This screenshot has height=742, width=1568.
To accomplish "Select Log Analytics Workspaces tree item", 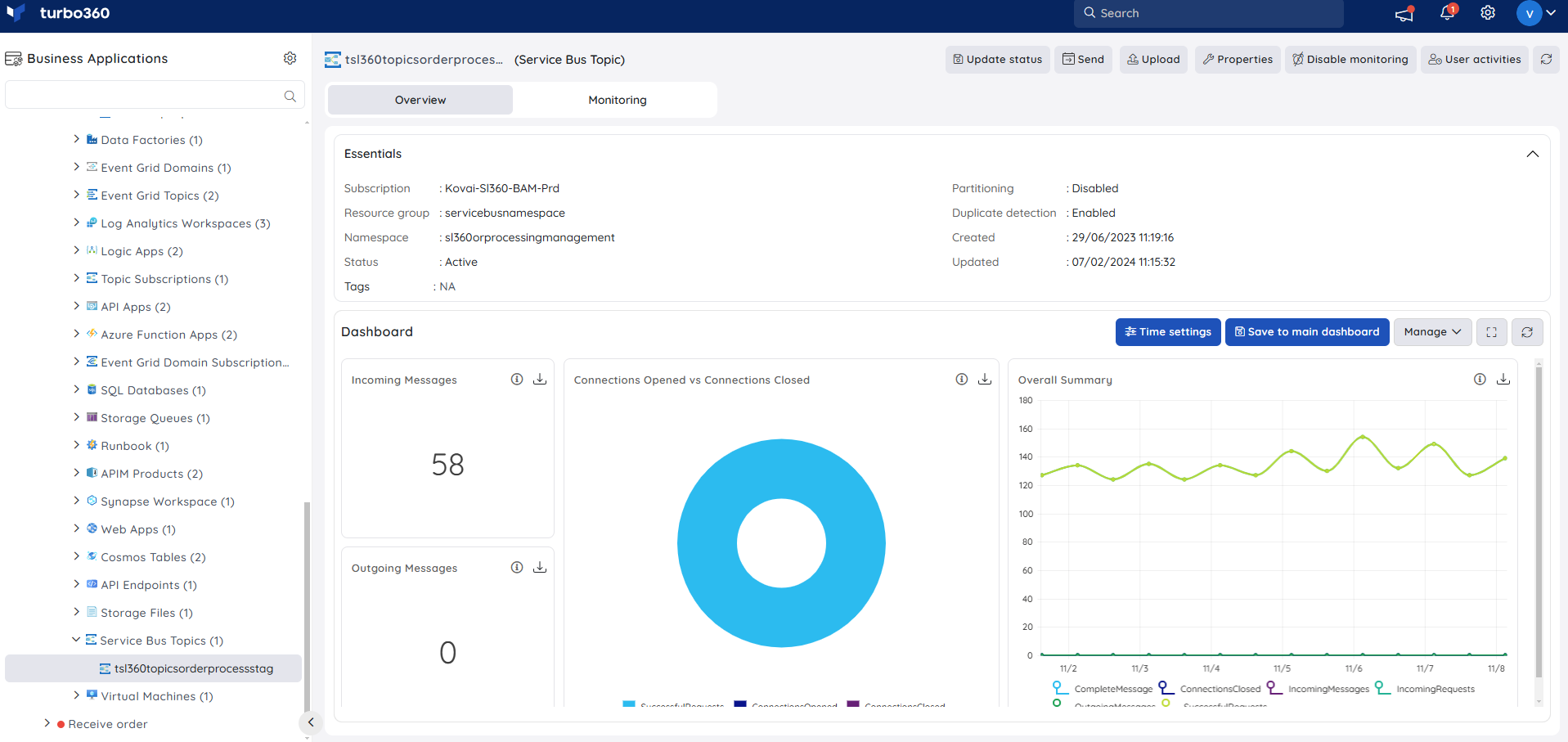I will coord(186,223).
